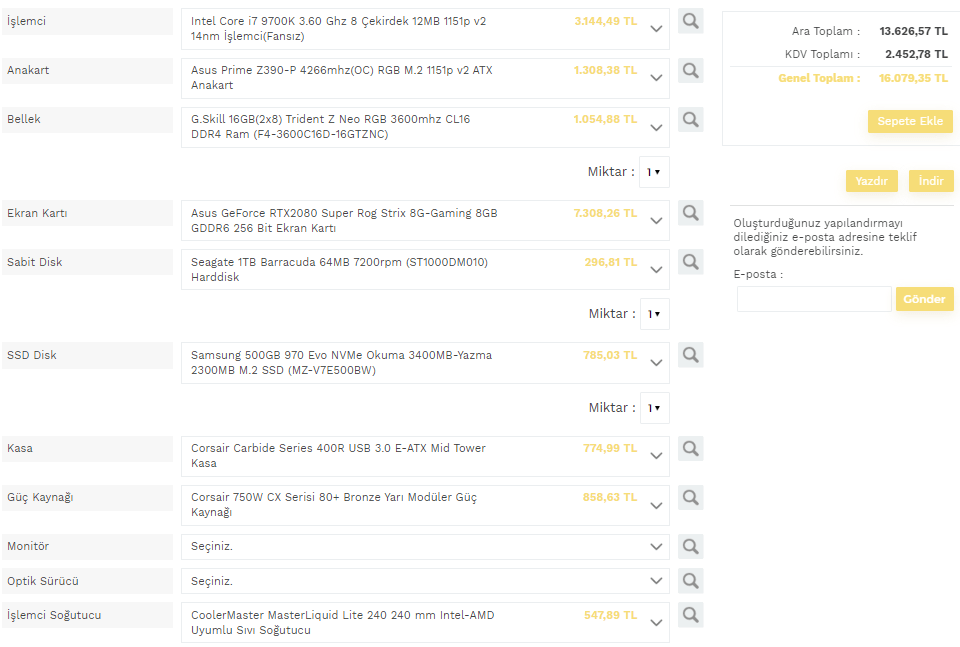Click the magnifier icon beside Anakart

point(690,70)
